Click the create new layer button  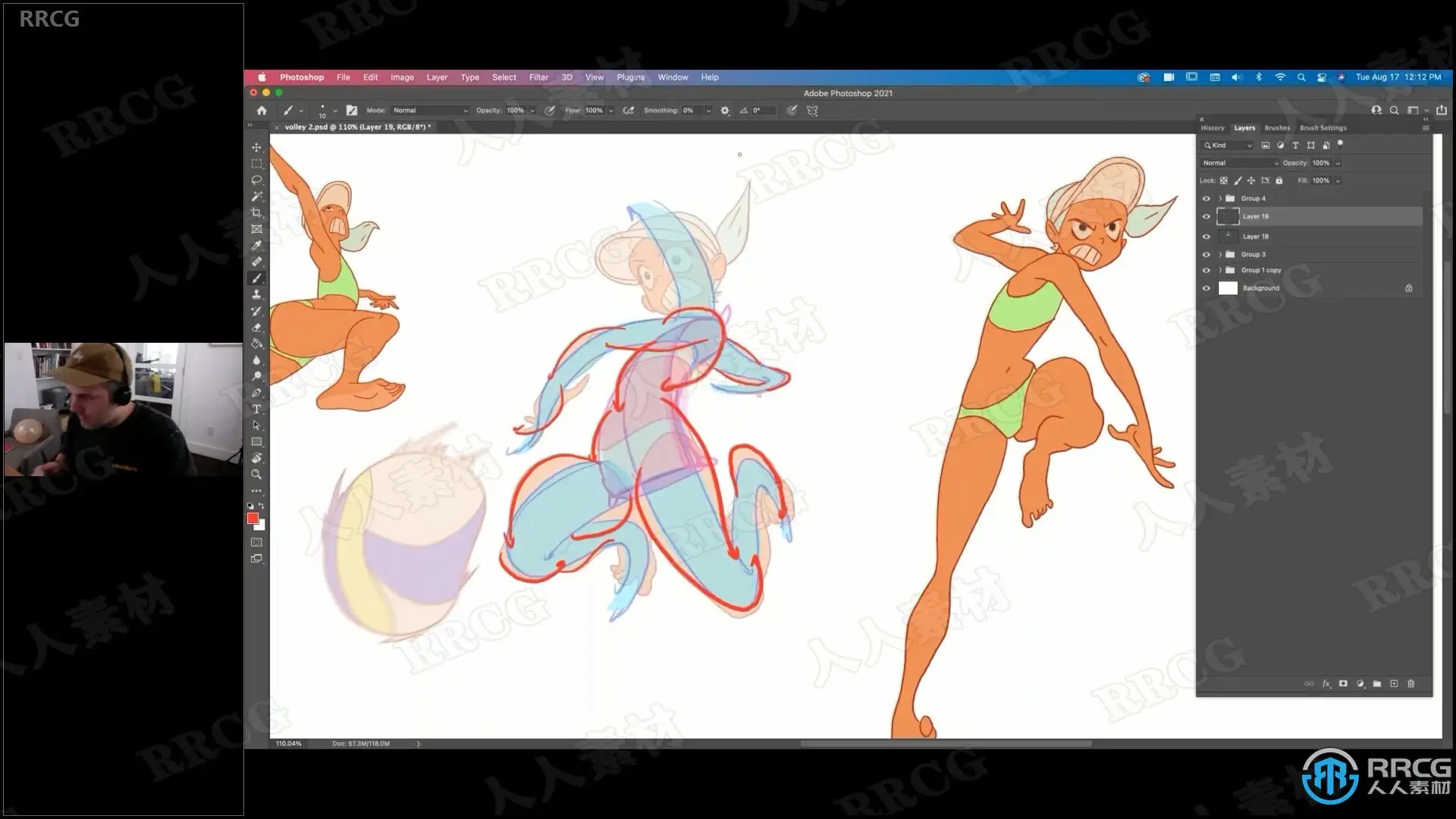click(x=1394, y=684)
